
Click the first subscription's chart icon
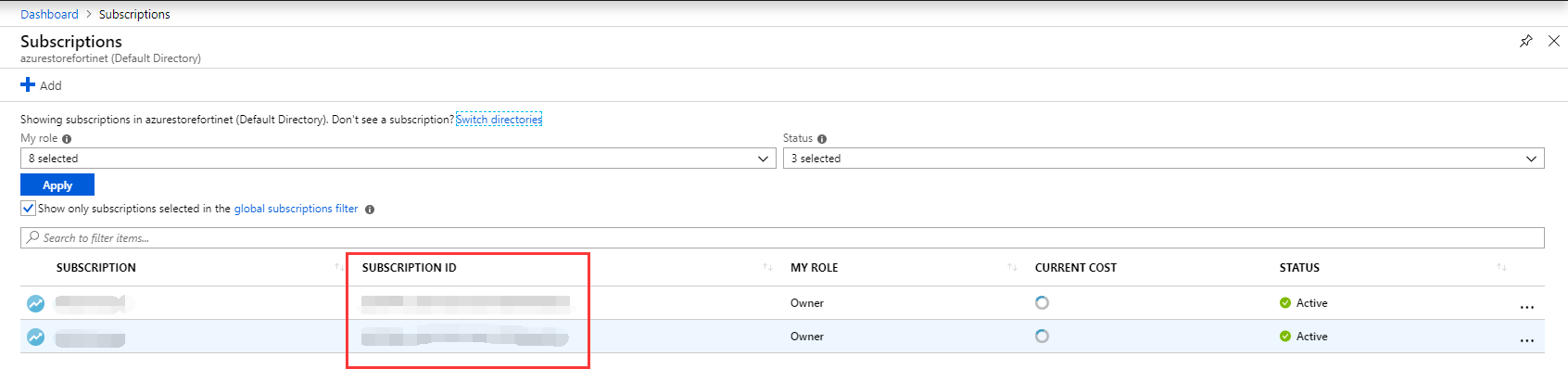pos(35,303)
